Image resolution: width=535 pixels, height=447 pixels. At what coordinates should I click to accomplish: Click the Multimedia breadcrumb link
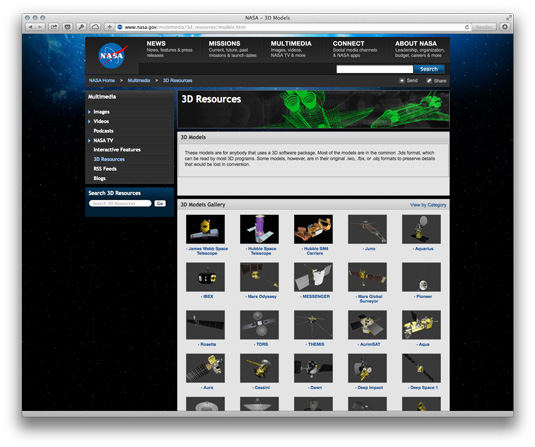click(139, 81)
